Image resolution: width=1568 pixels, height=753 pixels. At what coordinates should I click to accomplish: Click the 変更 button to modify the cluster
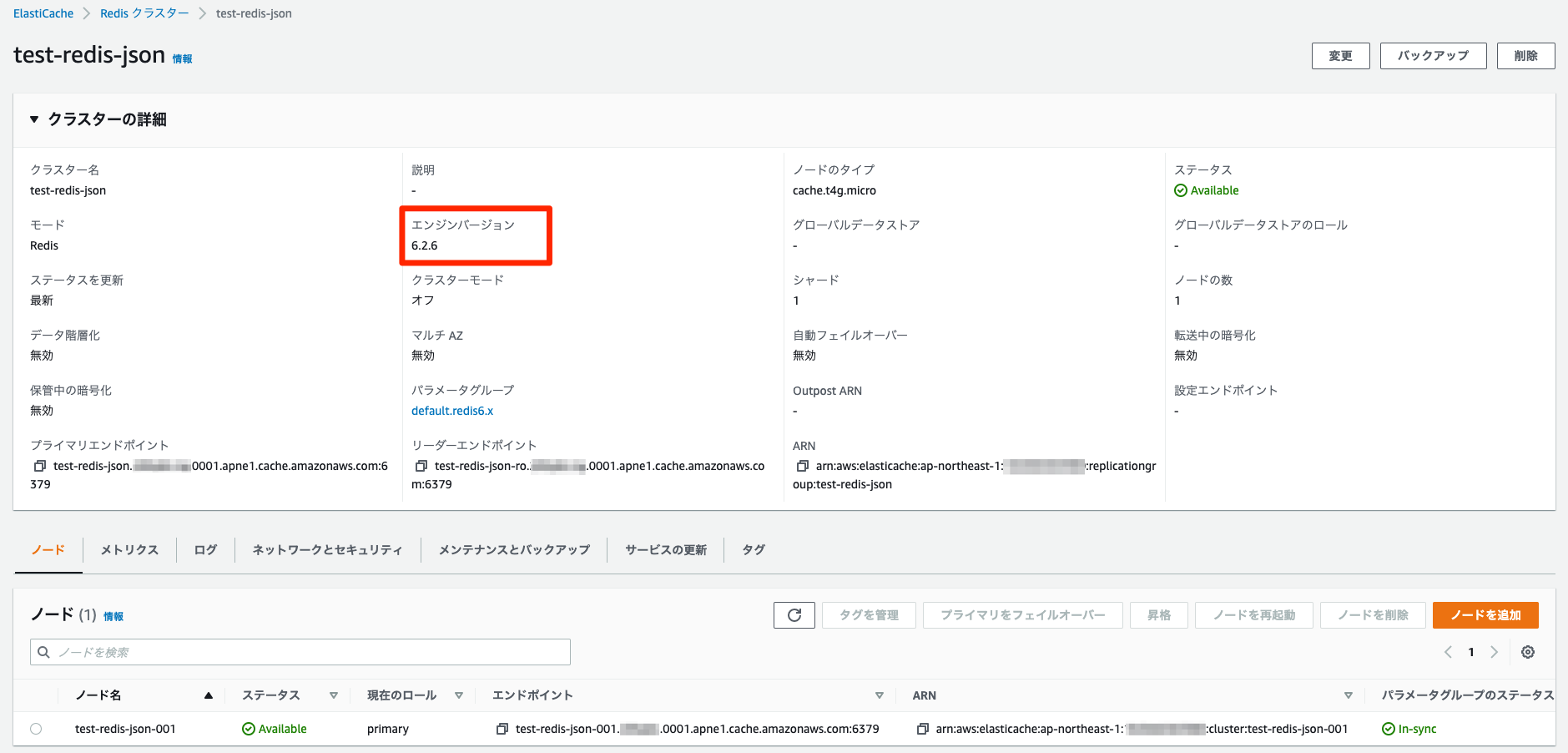(x=1340, y=55)
